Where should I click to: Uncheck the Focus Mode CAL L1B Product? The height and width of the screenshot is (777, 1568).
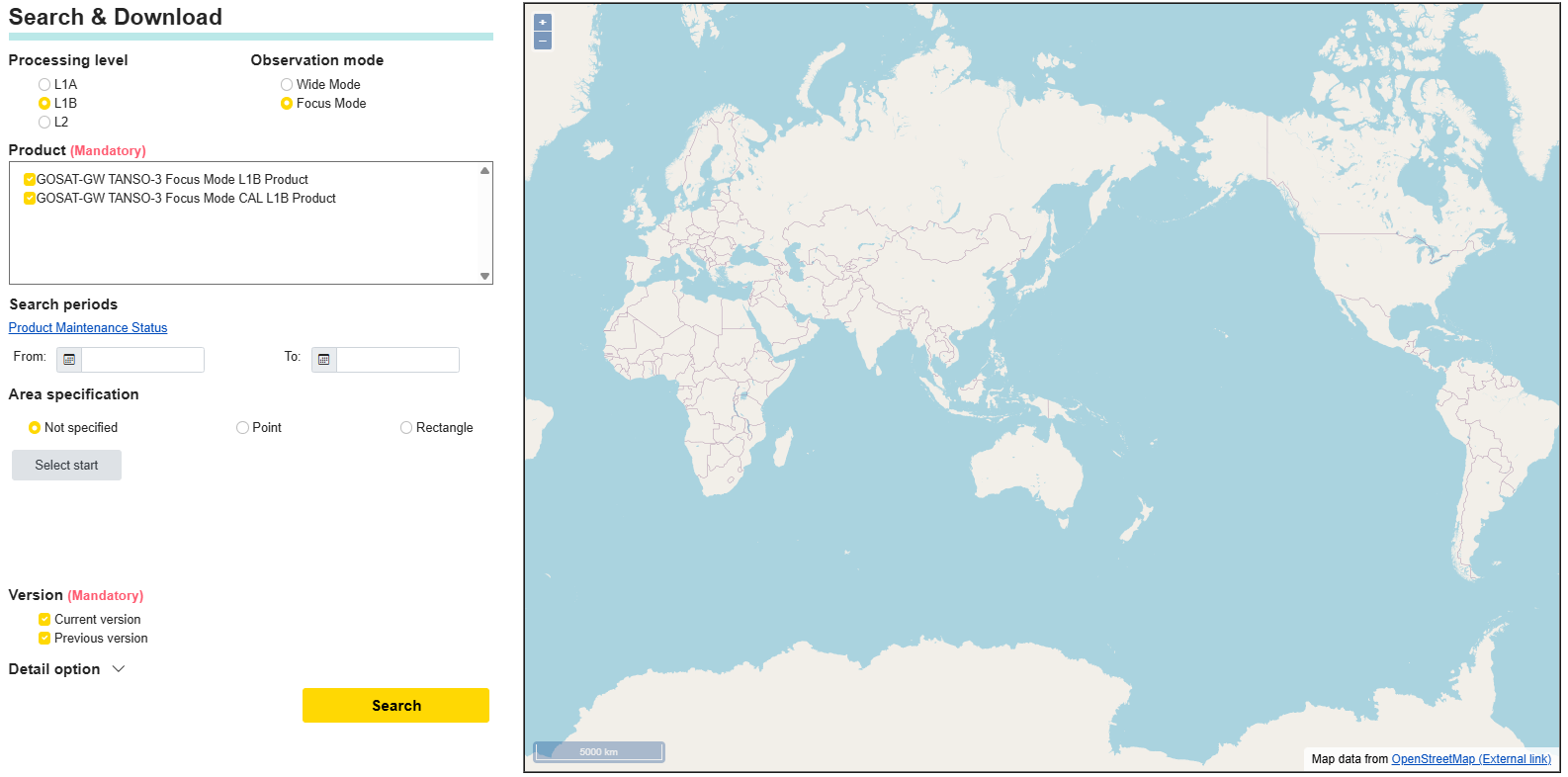(30, 199)
